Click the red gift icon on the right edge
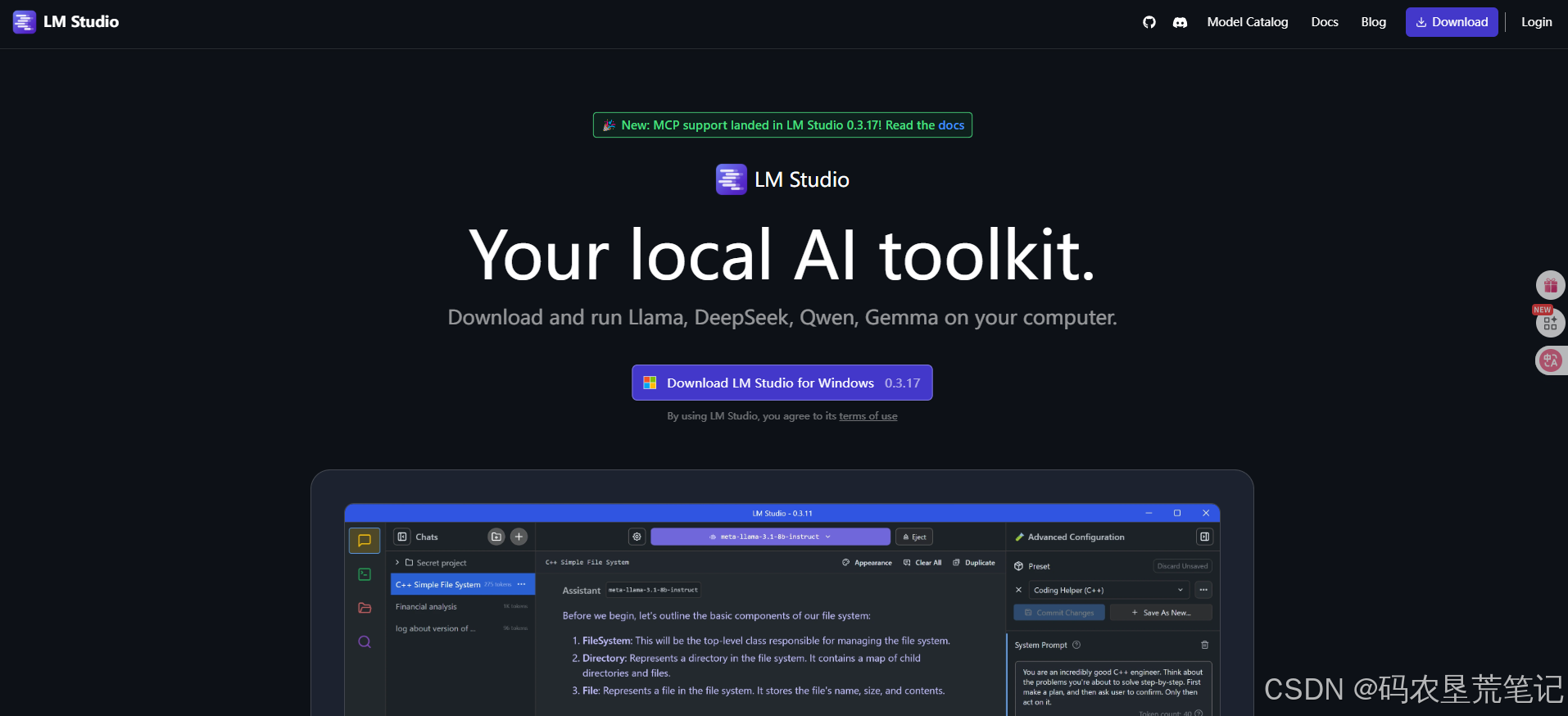Image resolution: width=1568 pixels, height=716 pixels. point(1550,285)
